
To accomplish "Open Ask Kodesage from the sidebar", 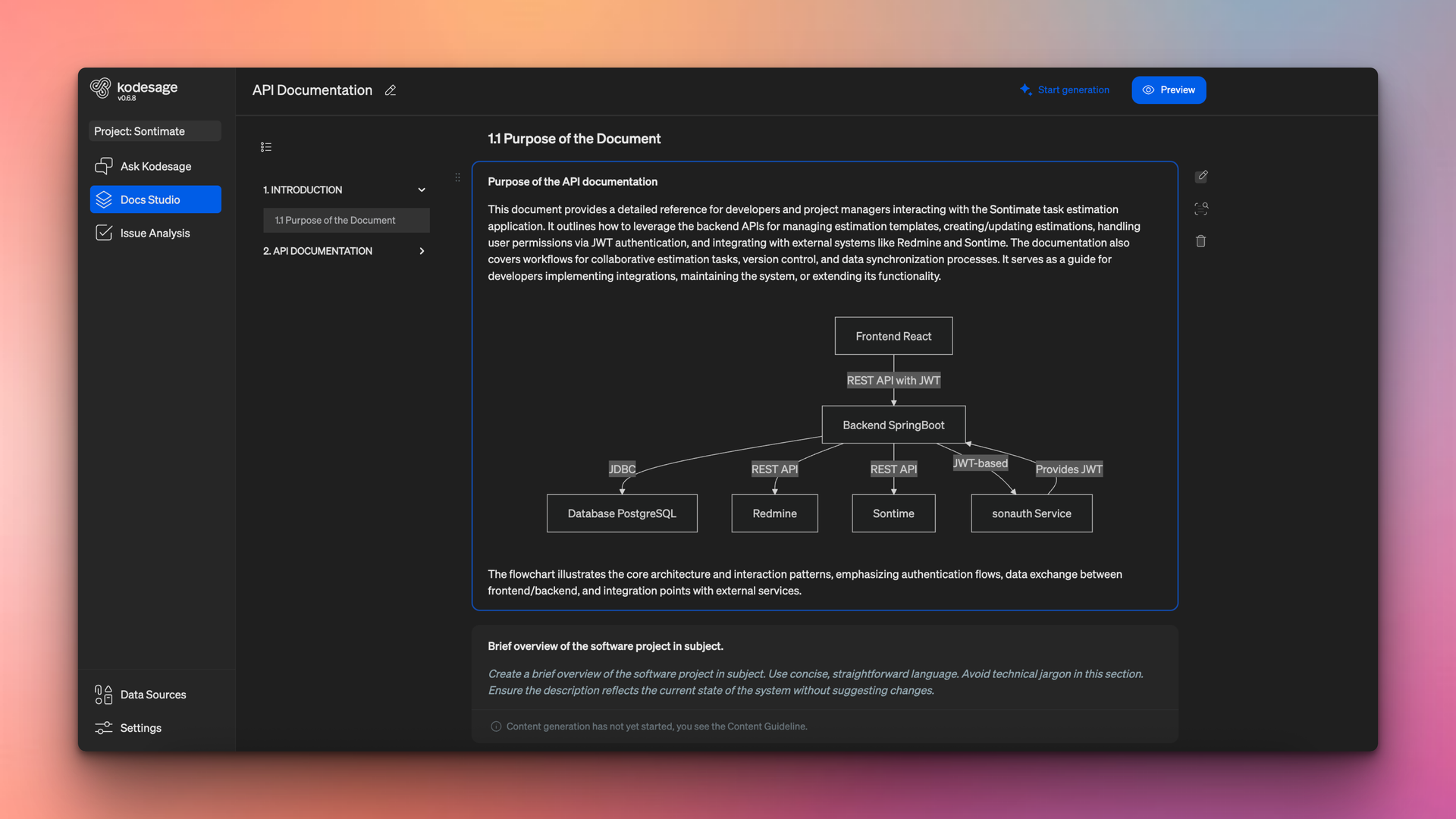I will tap(155, 165).
